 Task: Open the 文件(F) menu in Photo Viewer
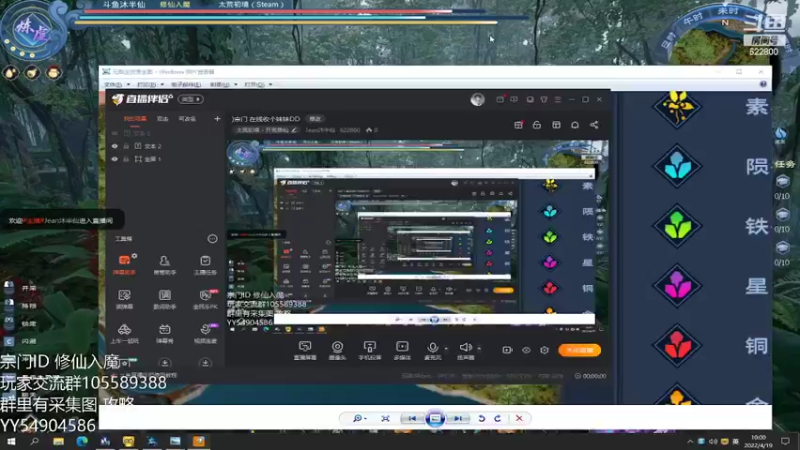116,84
